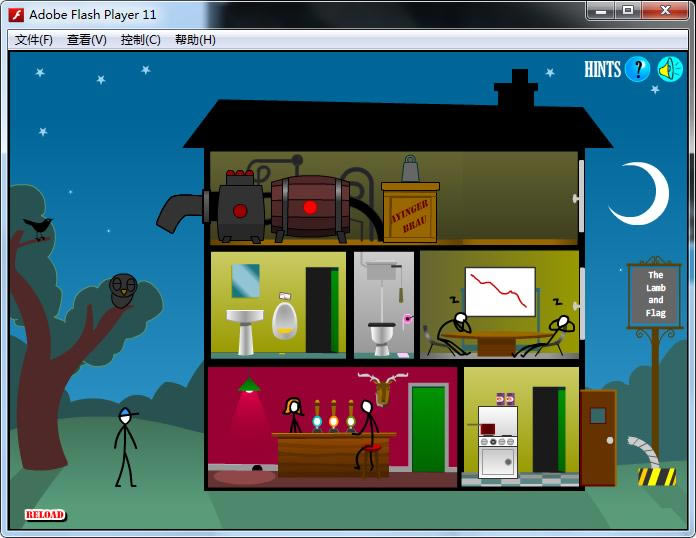This screenshot has height=538, width=696.
Task: Open the 文件(F) menu
Action: [33, 40]
